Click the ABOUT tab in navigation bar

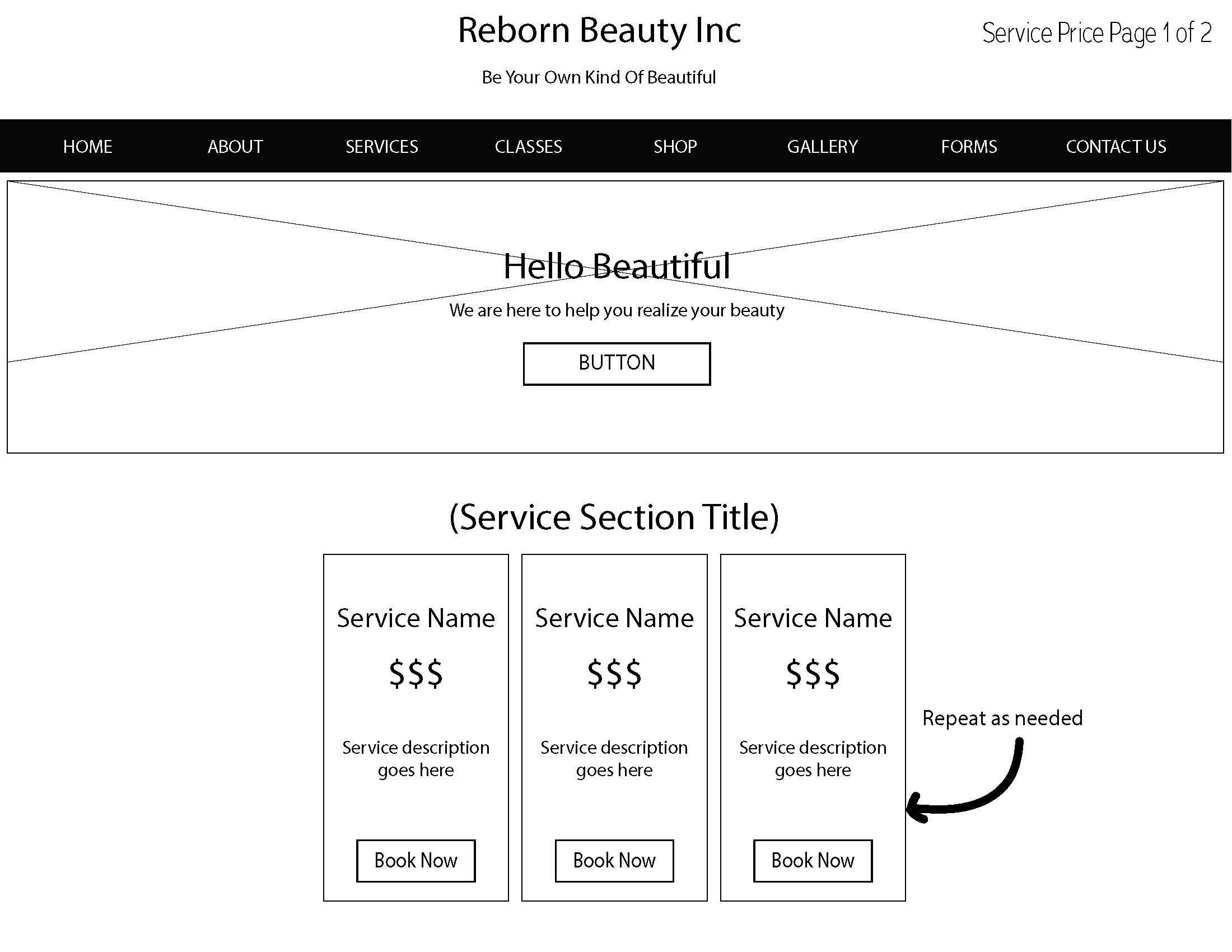click(x=235, y=147)
